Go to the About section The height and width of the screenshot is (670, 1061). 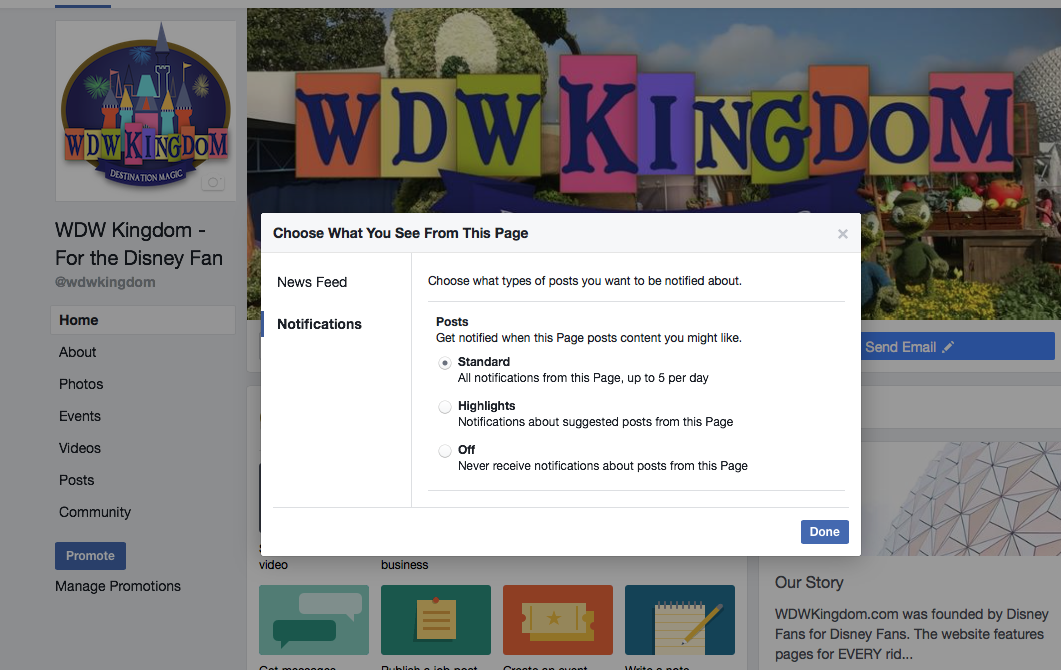tap(78, 352)
